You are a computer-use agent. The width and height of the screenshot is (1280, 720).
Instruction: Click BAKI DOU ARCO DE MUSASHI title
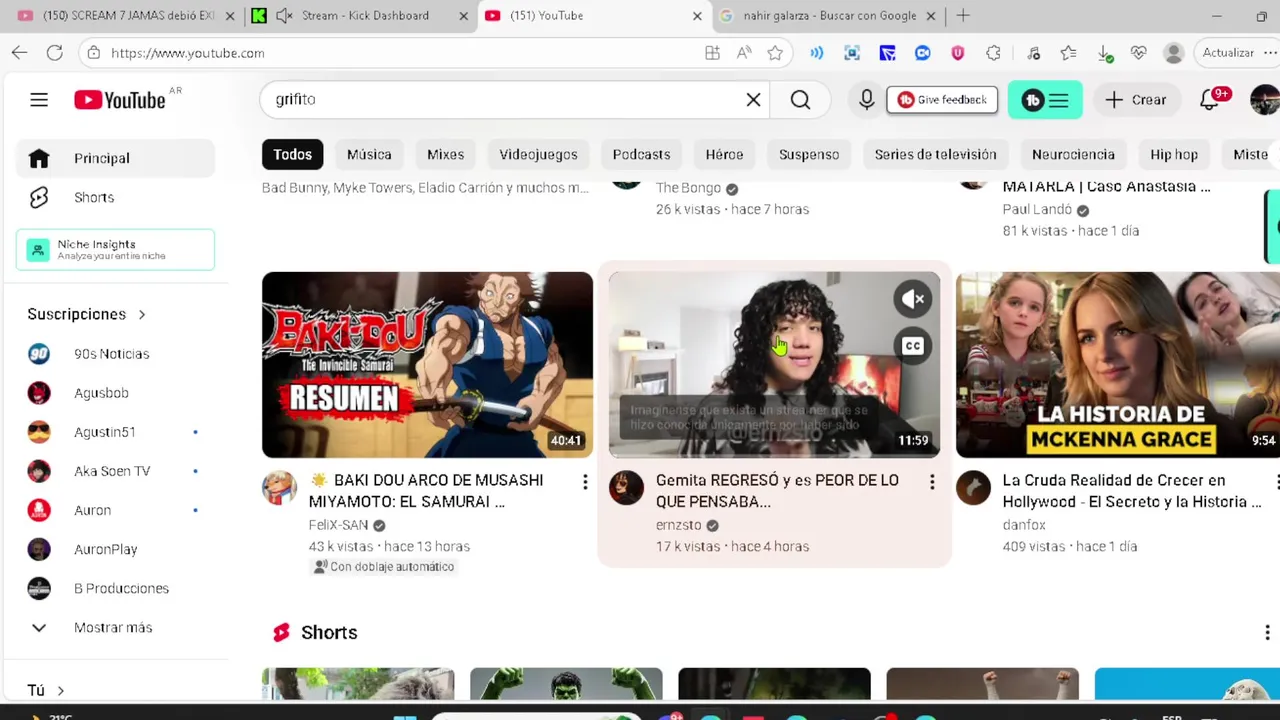click(x=426, y=491)
